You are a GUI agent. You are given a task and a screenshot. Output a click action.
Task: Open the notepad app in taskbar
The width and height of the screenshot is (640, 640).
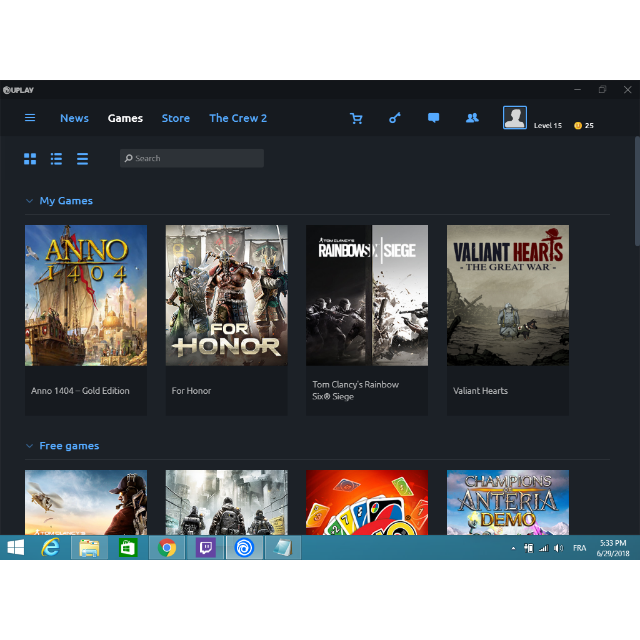coord(283,548)
